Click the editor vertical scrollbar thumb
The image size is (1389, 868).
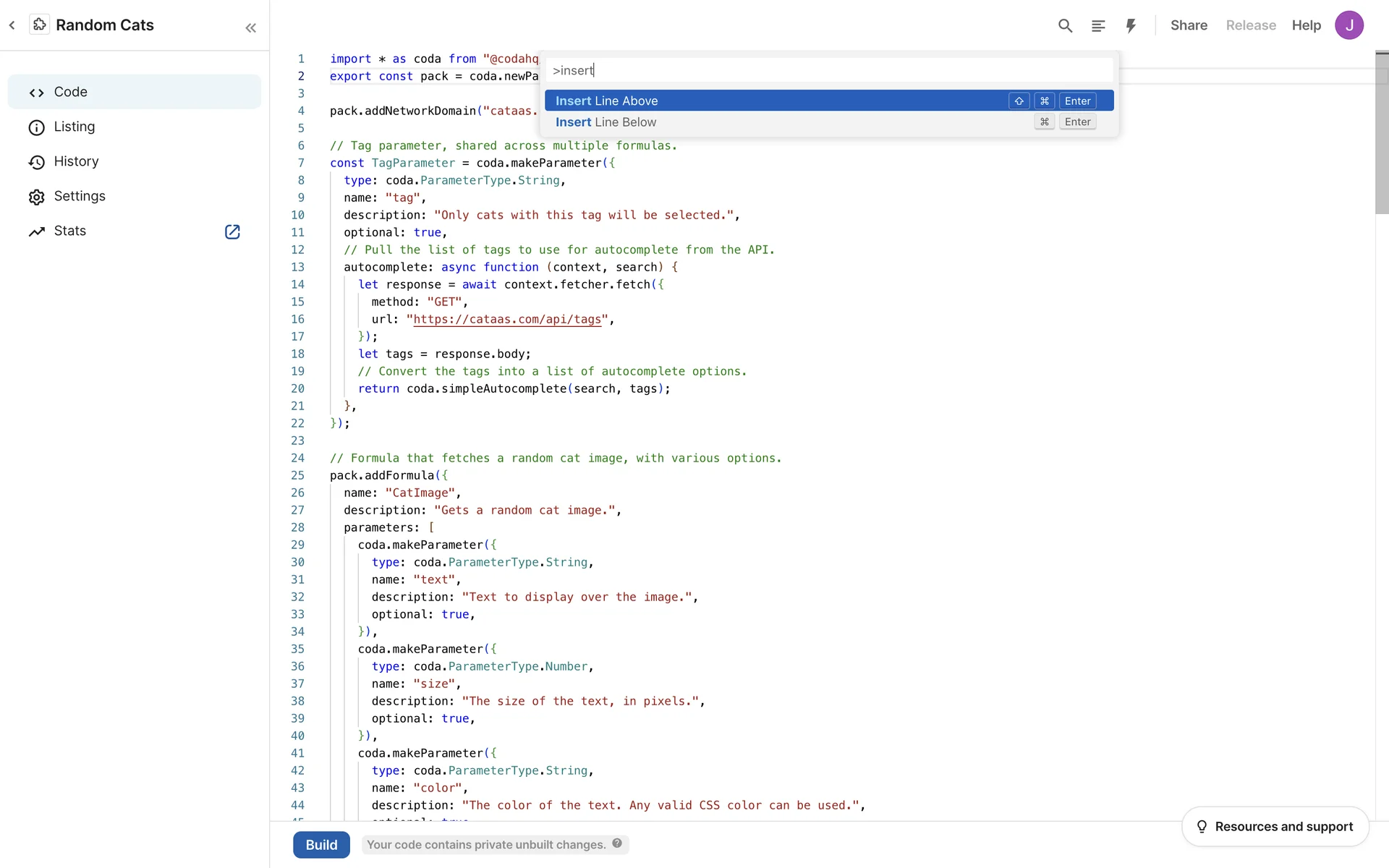[1382, 134]
